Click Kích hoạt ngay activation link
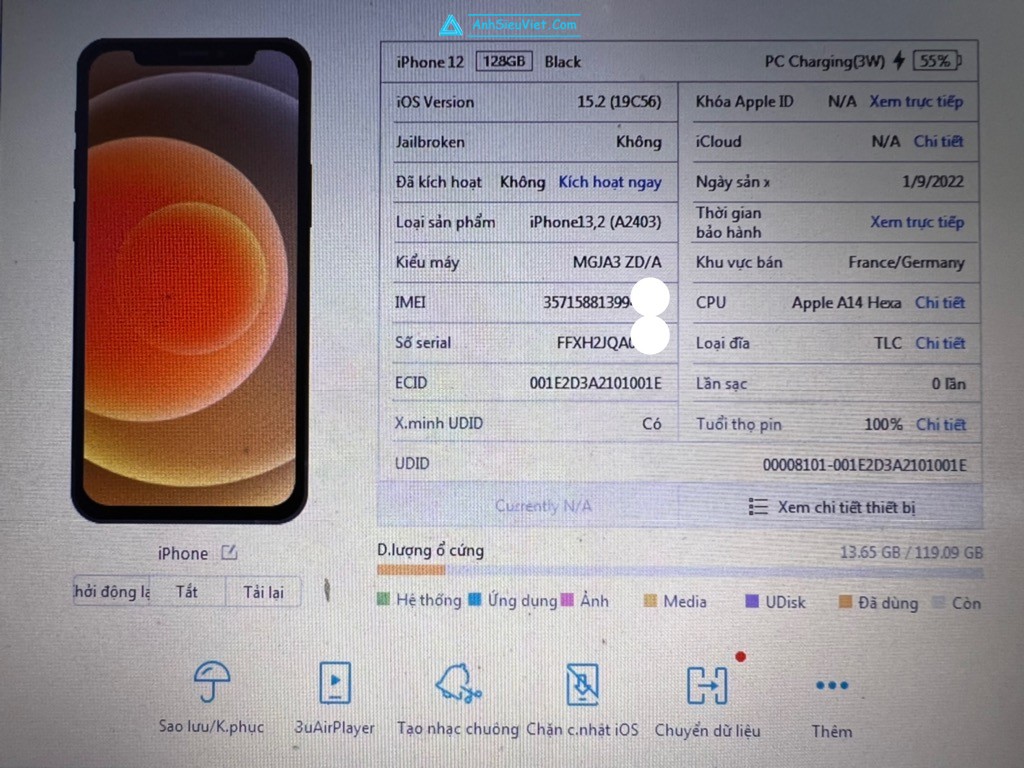 (x=610, y=182)
